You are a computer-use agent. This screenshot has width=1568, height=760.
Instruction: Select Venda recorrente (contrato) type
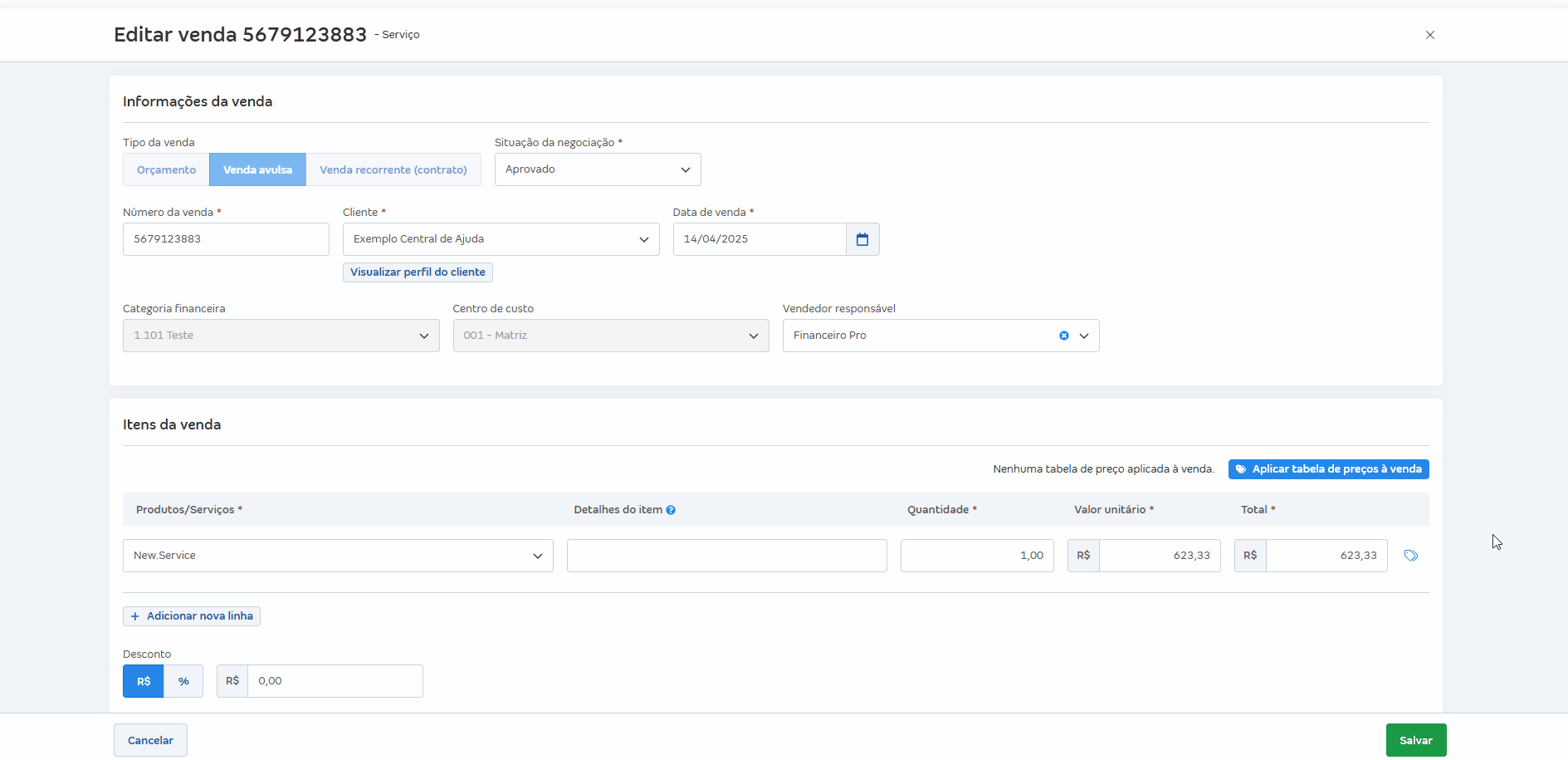pyautogui.click(x=393, y=169)
